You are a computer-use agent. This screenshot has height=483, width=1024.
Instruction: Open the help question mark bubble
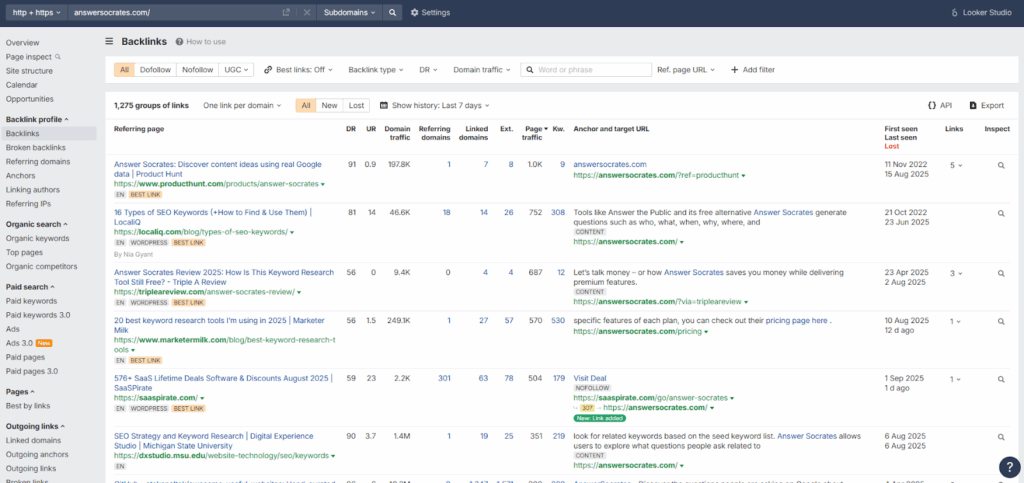coord(1009,466)
